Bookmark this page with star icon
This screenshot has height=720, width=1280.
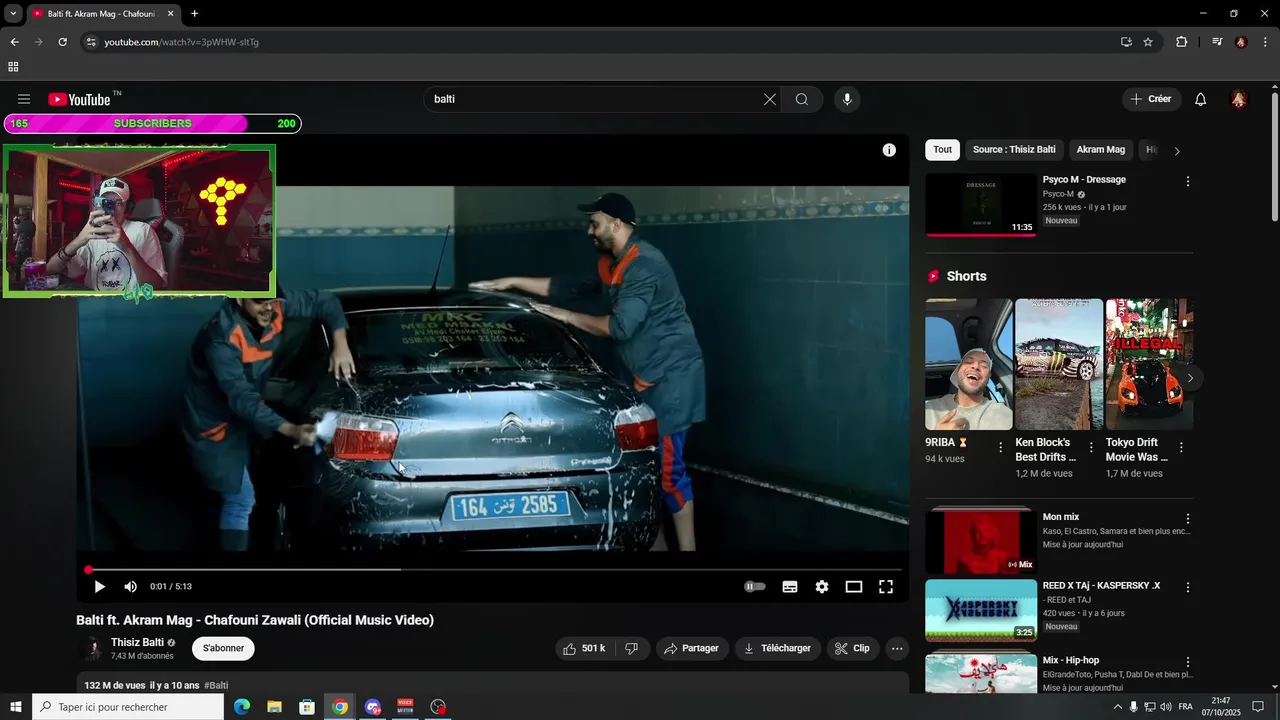click(x=1148, y=42)
